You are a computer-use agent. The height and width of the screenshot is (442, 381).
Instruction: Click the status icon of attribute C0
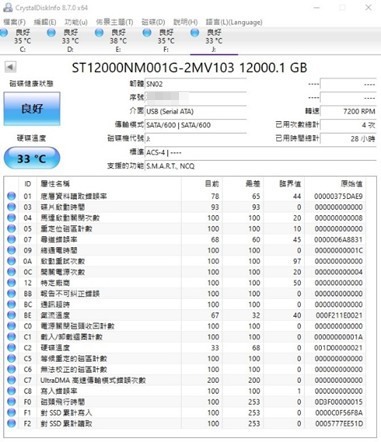tap(11, 326)
